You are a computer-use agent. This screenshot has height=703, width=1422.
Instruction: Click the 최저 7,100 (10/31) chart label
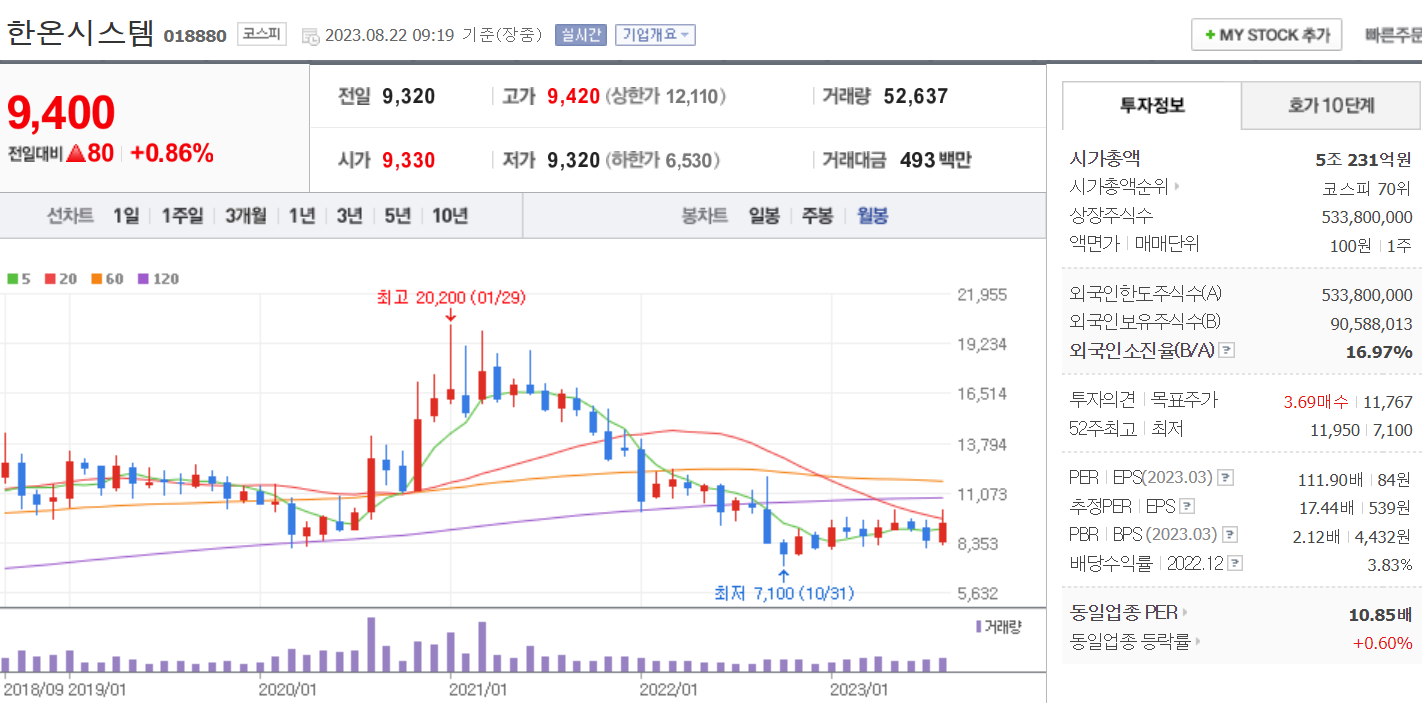coord(784,593)
